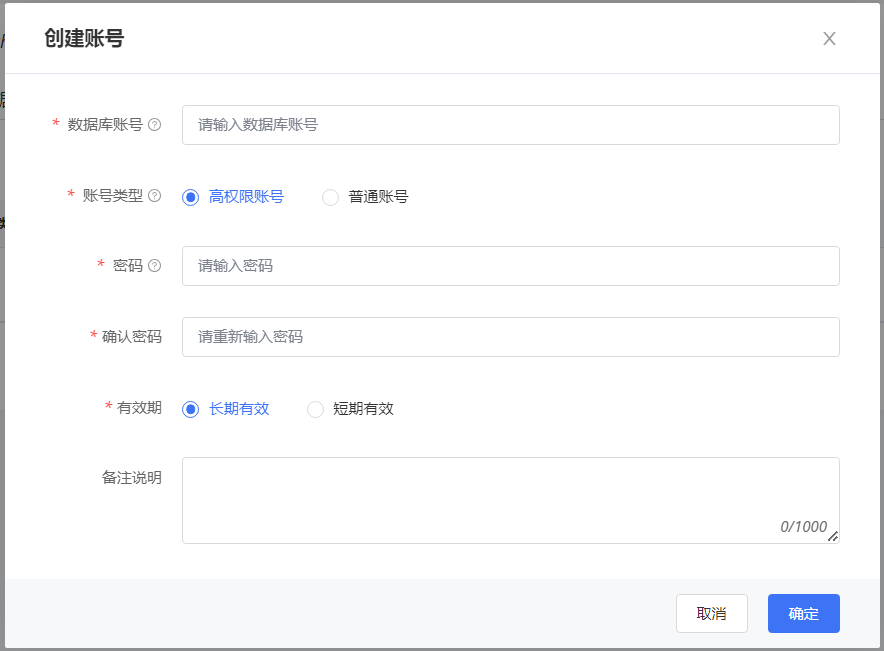Click the 创建账号 dialog title
Screen dimensions: 884x651
84,39
